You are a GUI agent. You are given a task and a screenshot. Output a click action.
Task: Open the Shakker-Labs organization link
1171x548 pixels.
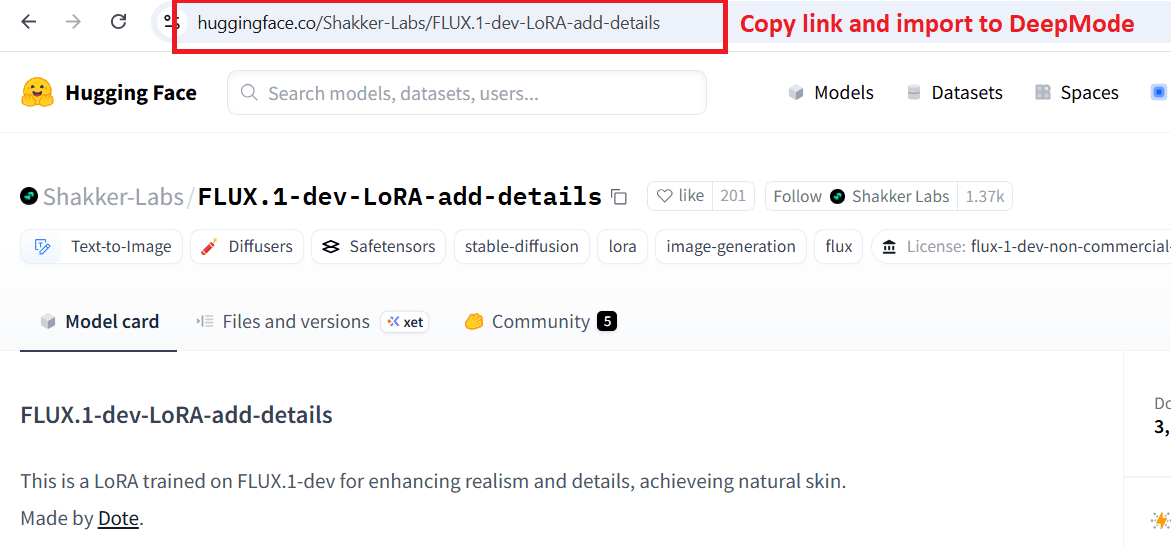[x=113, y=196]
